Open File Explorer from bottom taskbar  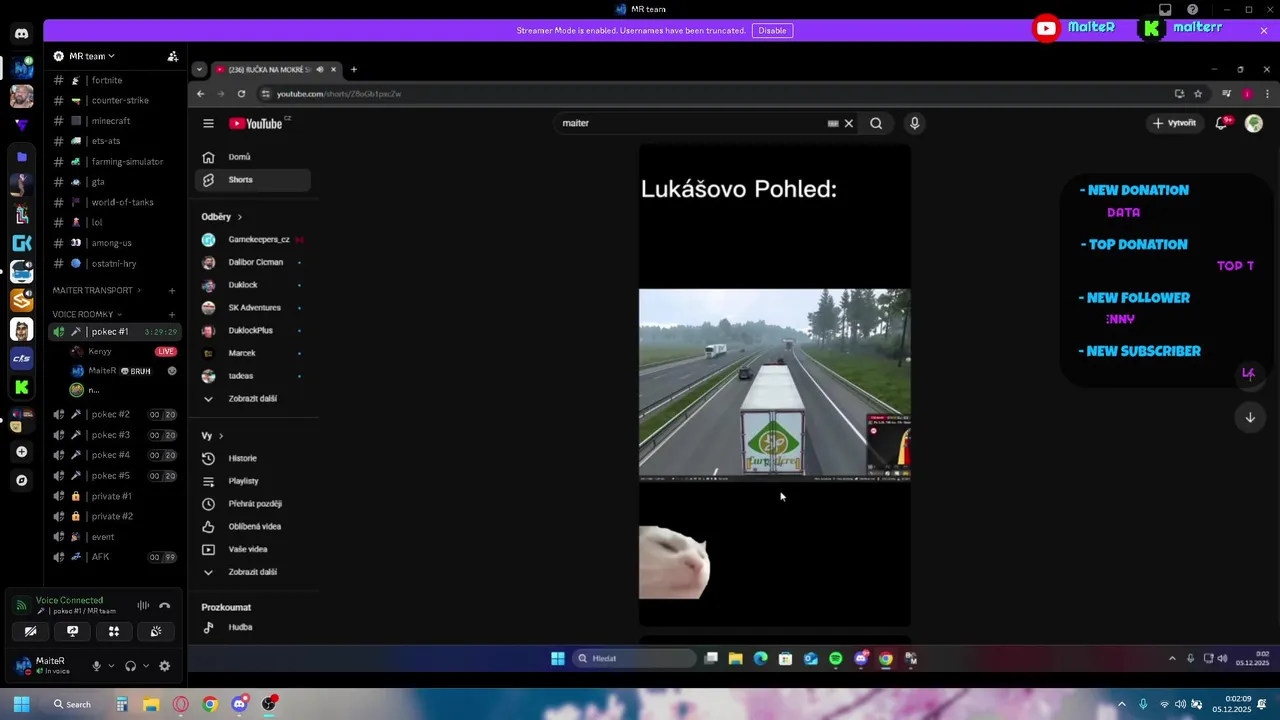coord(151,704)
